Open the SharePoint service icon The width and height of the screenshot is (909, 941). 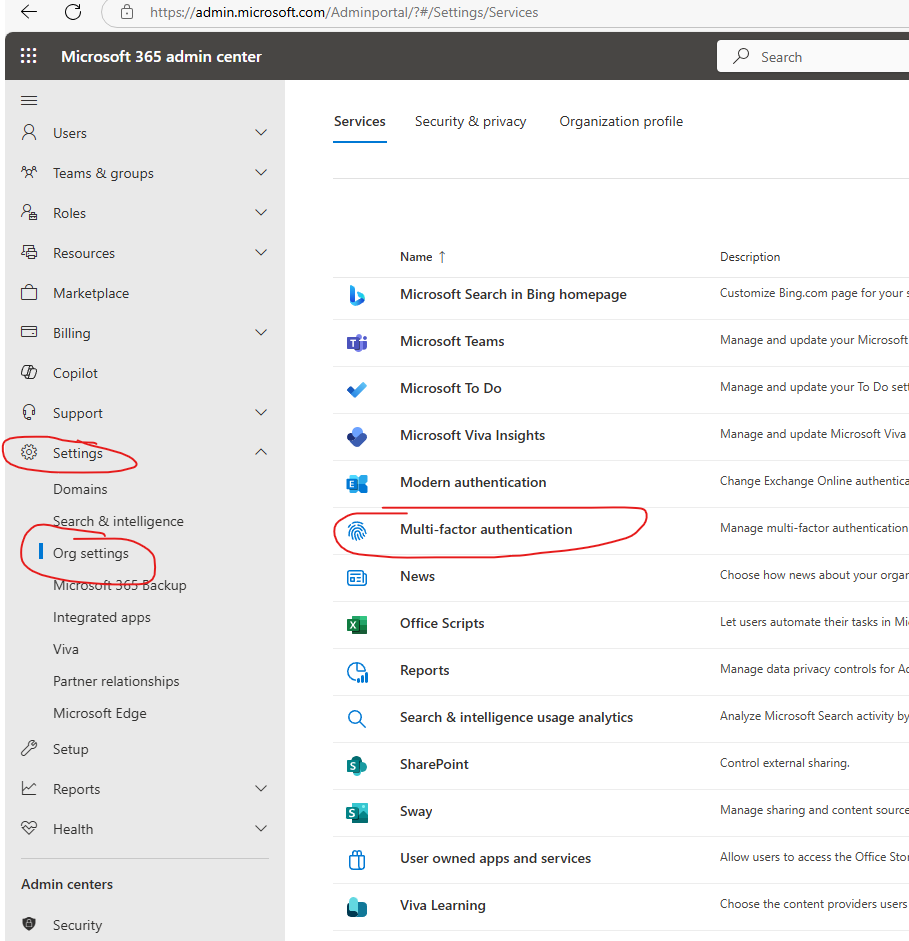click(x=357, y=764)
